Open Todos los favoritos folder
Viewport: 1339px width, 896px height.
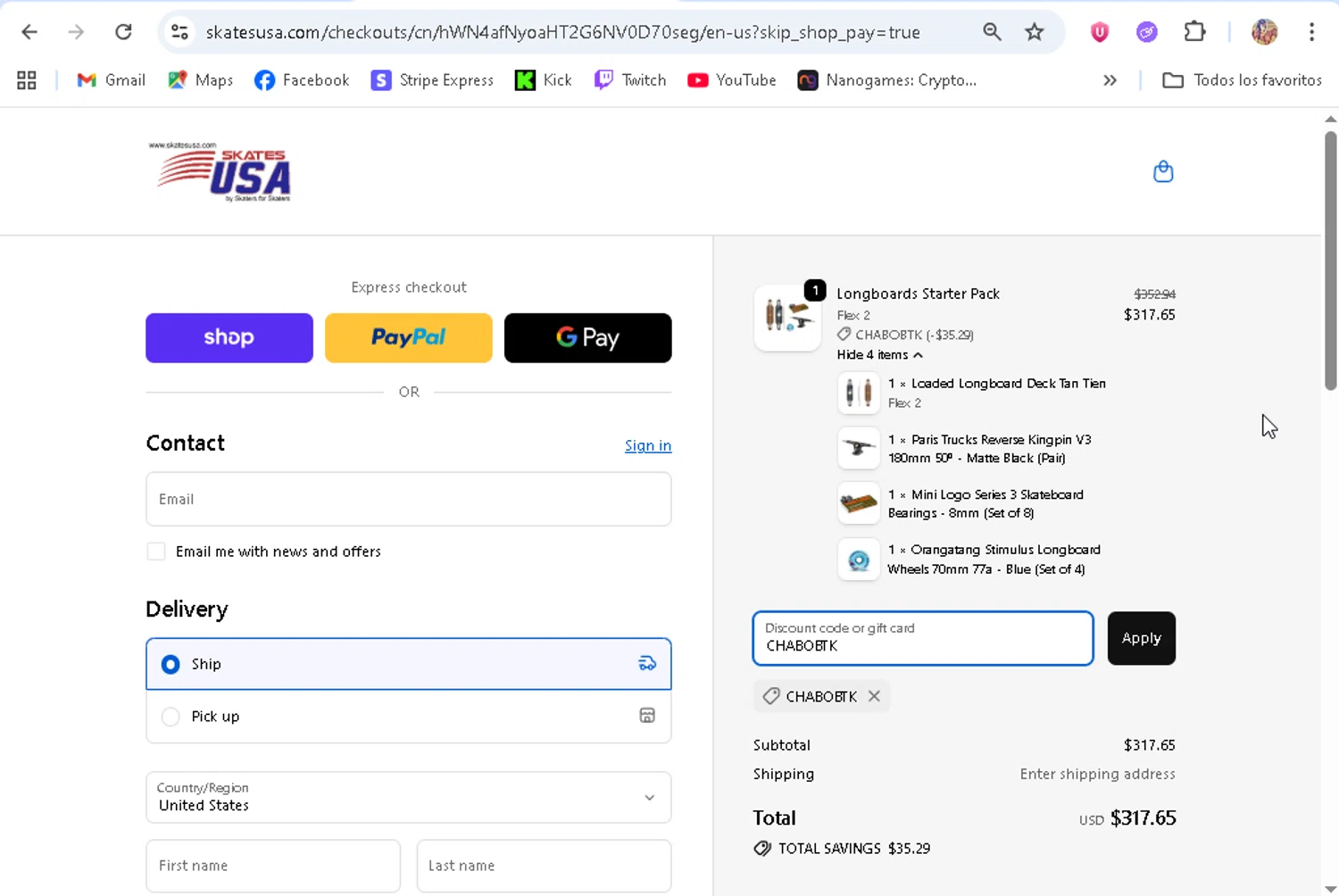click(1242, 80)
